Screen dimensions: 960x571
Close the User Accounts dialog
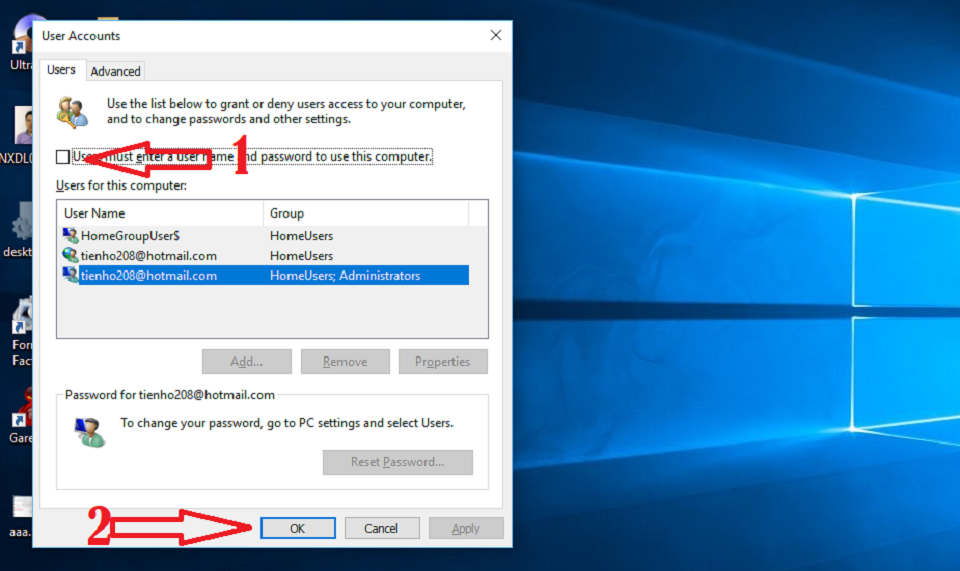pyautogui.click(x=496, y=35)
